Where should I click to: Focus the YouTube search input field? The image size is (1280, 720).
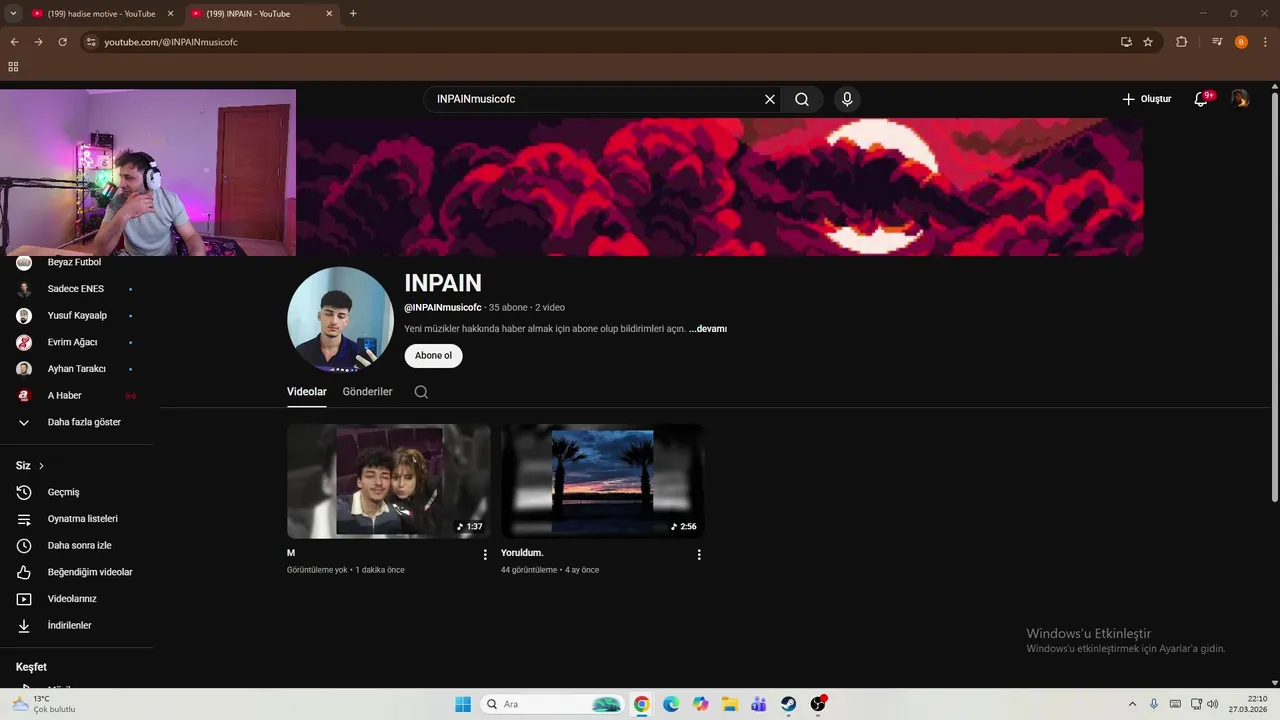pos(595,99)
